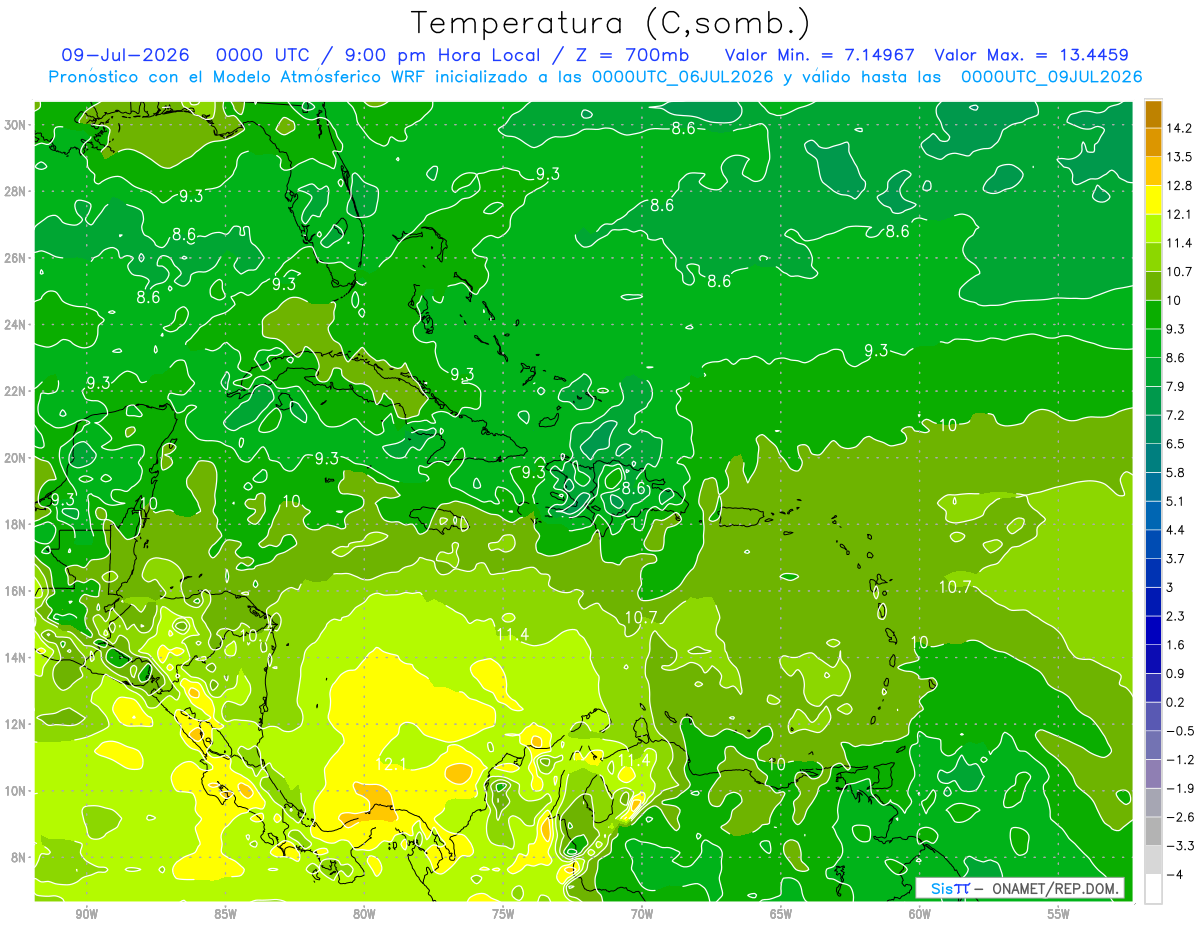The image size is (1200, 927).
Task: Click the '-3.3' colorbar scale value
Action: click(x=1180, y=846)
